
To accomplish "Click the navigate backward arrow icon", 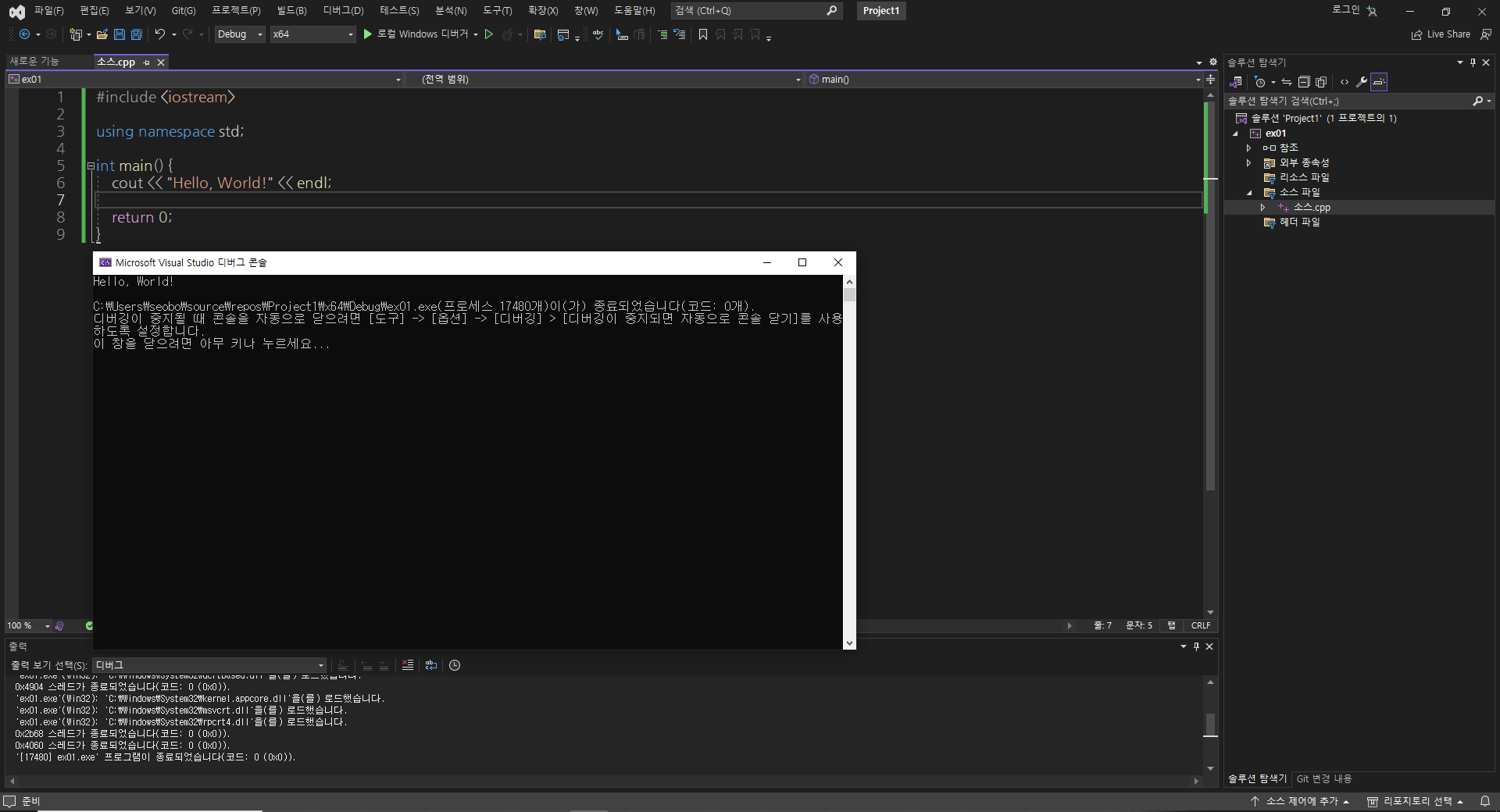I will click(x=24, y=34).
